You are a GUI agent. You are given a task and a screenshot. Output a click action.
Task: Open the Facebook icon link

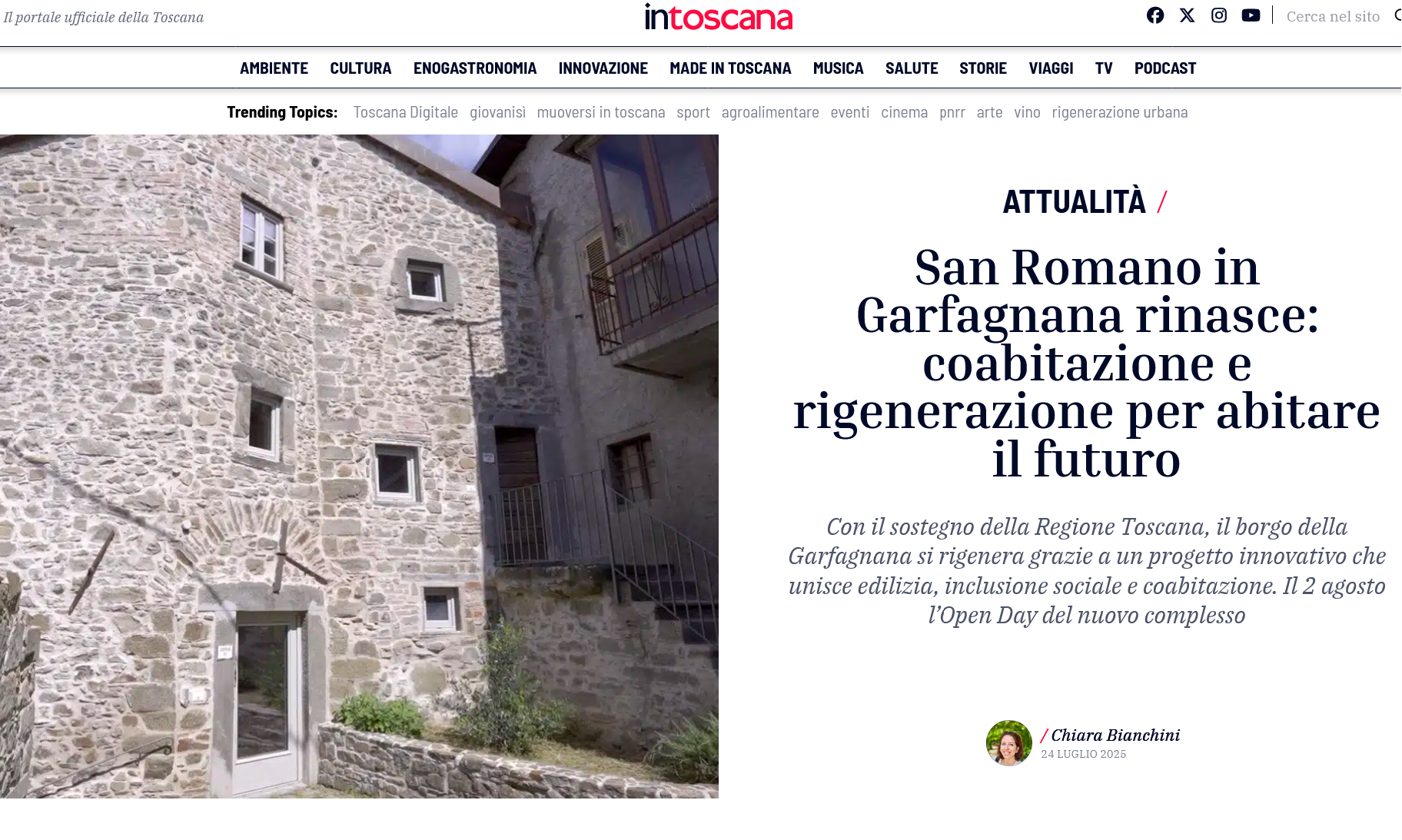click(1155, 15)
